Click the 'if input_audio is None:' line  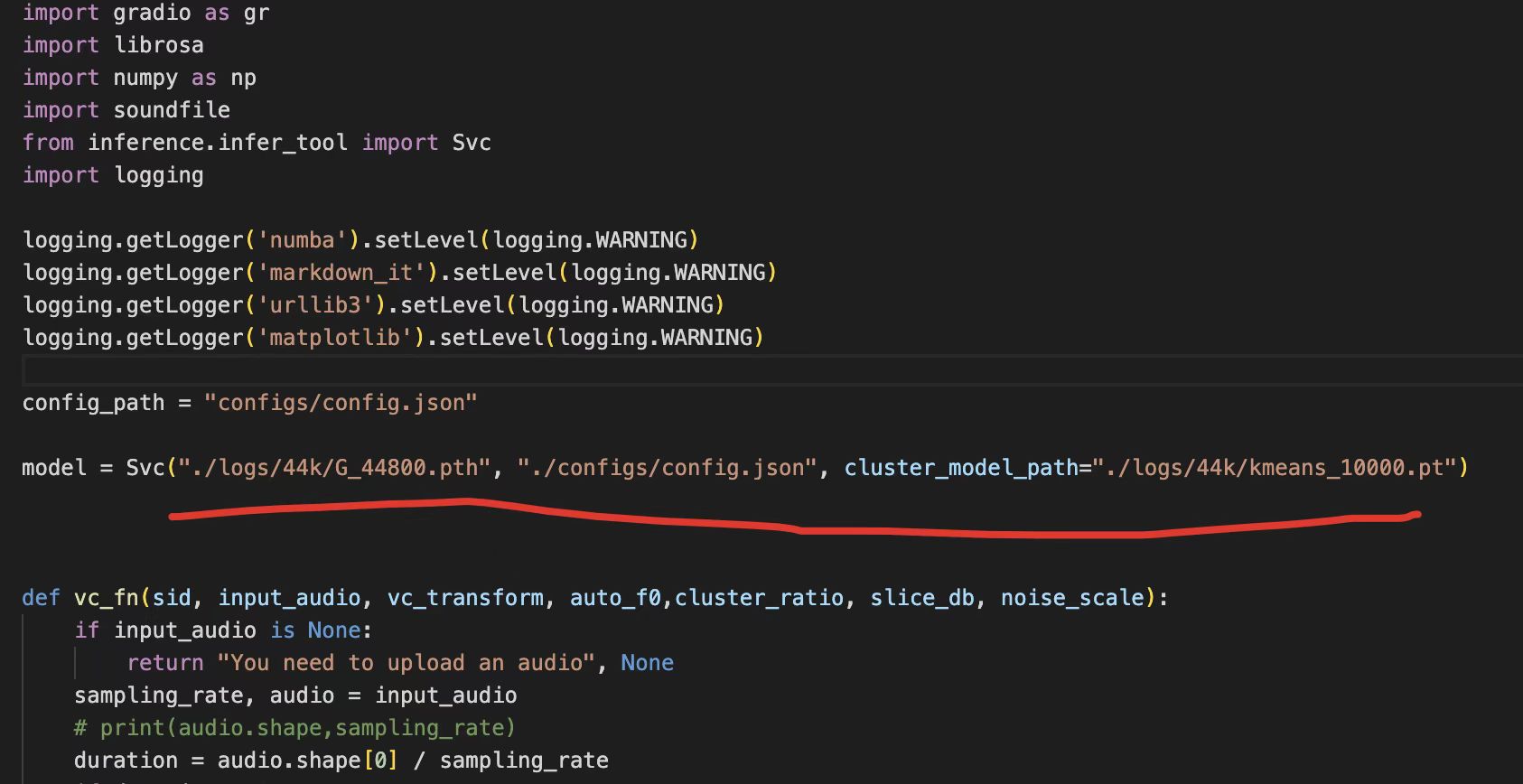click(x=223, y=630)
